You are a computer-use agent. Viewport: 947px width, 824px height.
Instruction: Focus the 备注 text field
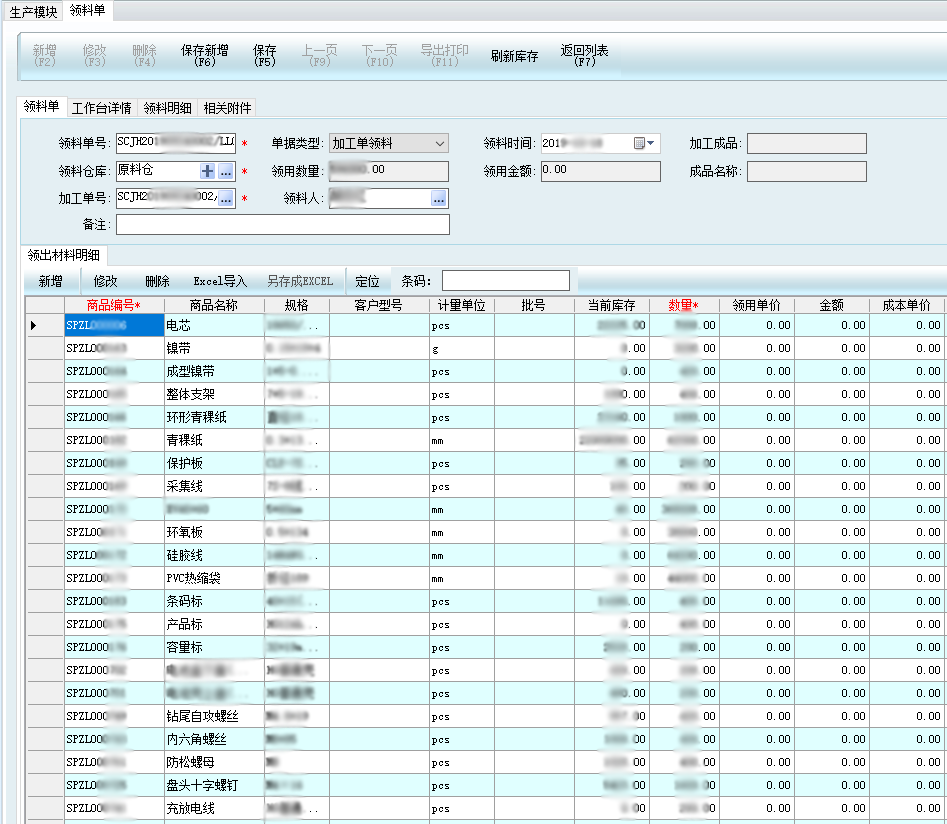point(283,225)
